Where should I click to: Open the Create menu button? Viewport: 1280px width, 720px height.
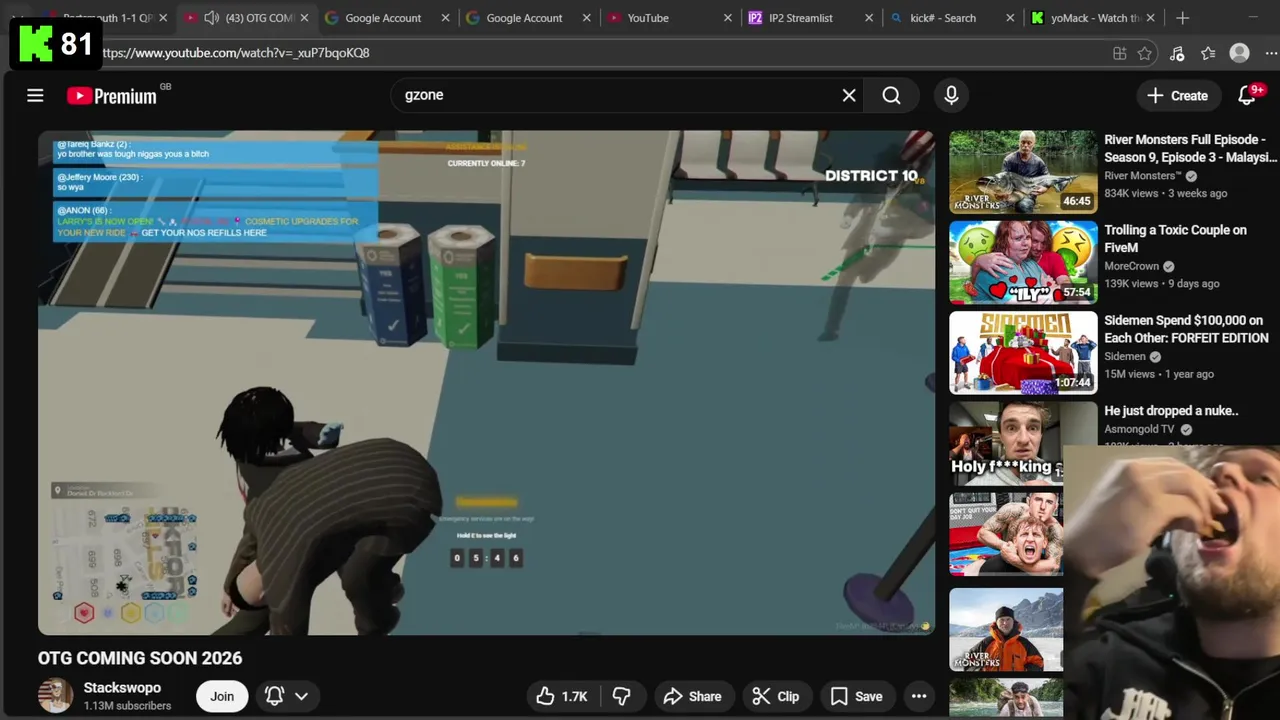(1178, 95)
